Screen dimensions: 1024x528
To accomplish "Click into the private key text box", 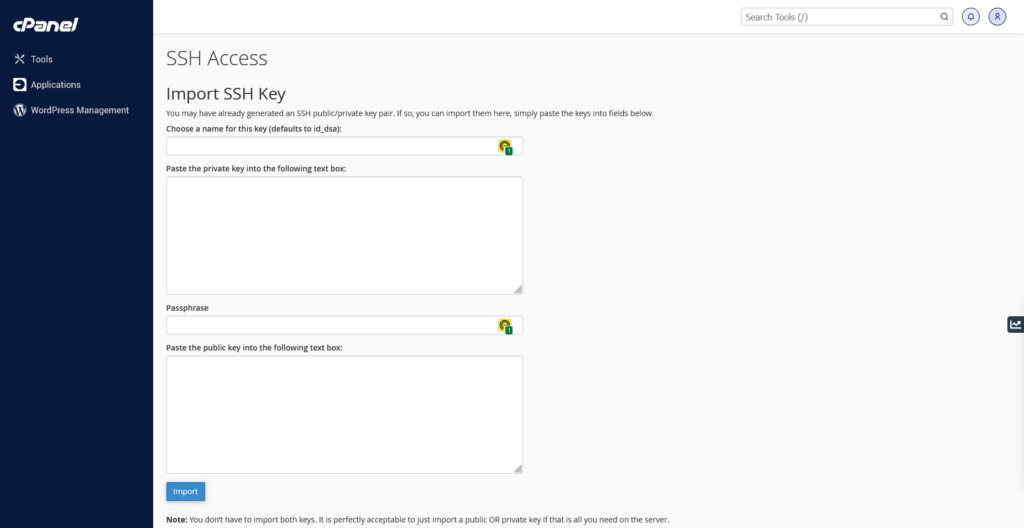I will (x=344, y=235).
